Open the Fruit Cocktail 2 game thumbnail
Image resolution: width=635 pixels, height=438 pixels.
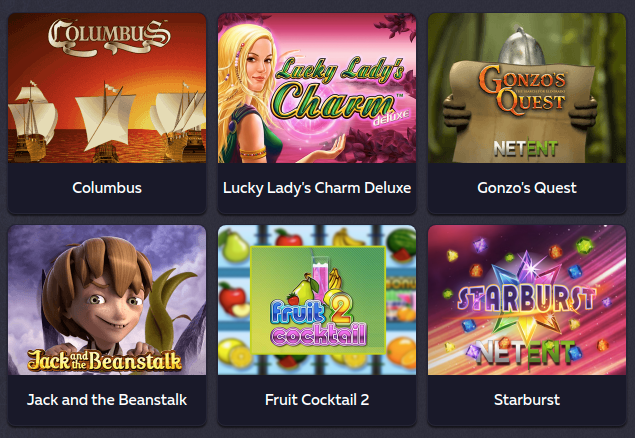coord(317,300)
